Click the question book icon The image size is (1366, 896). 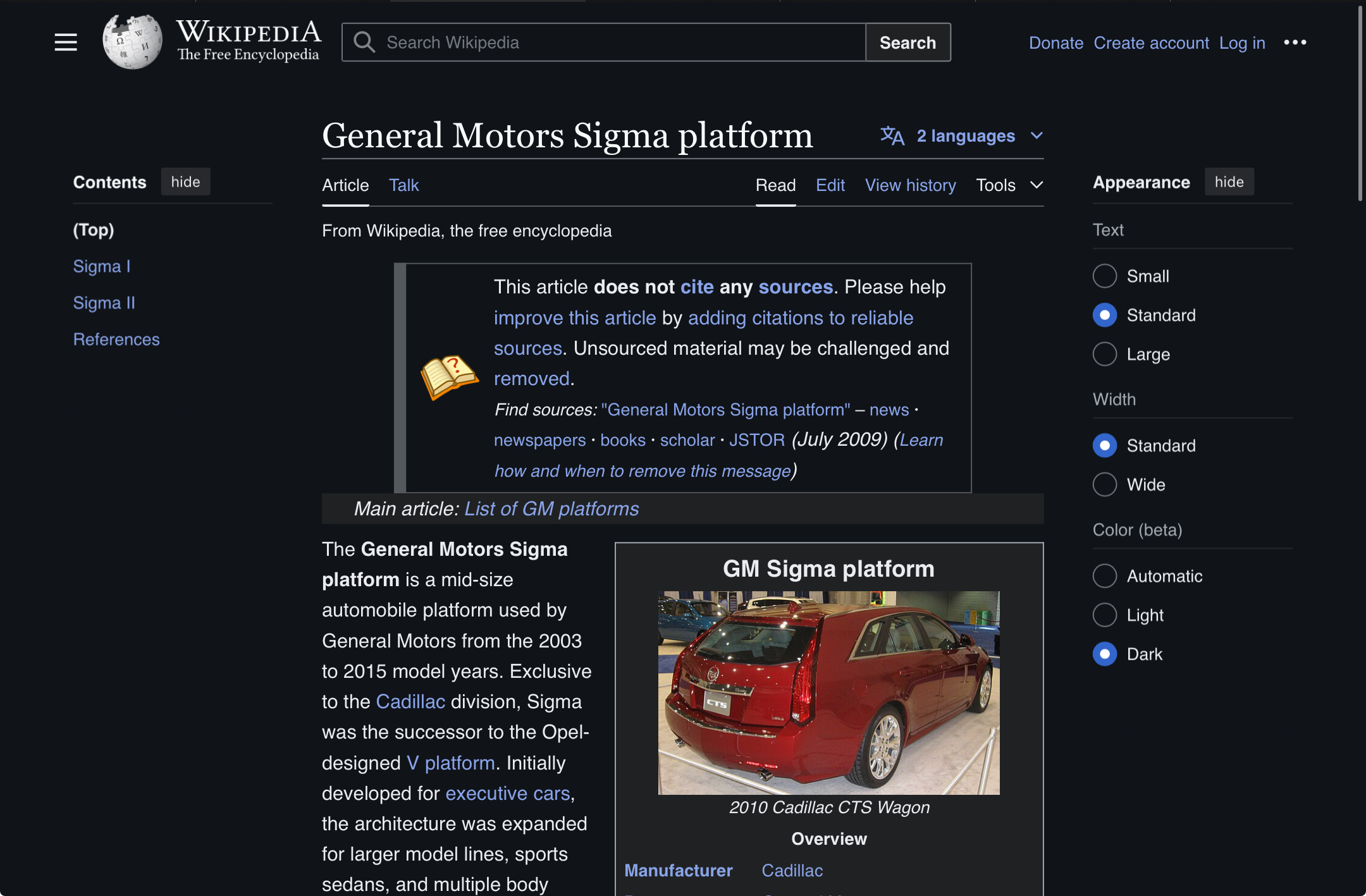click(448, 377)
